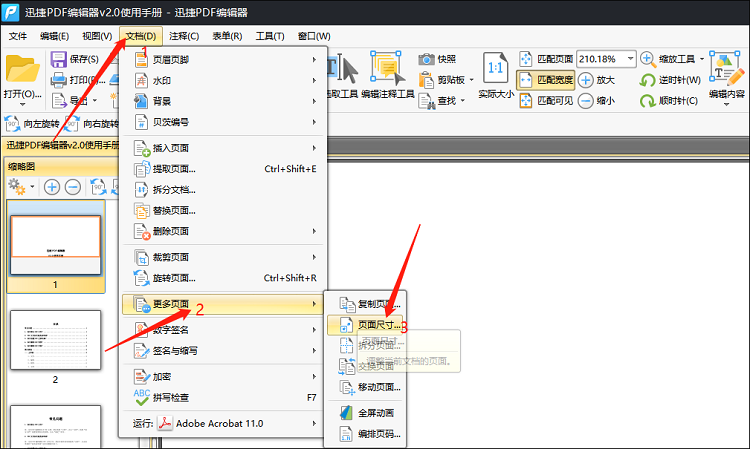
Task: Choose 页眉页脚 from the document menu
Action: pyautogui.click(x=223, y=60)
